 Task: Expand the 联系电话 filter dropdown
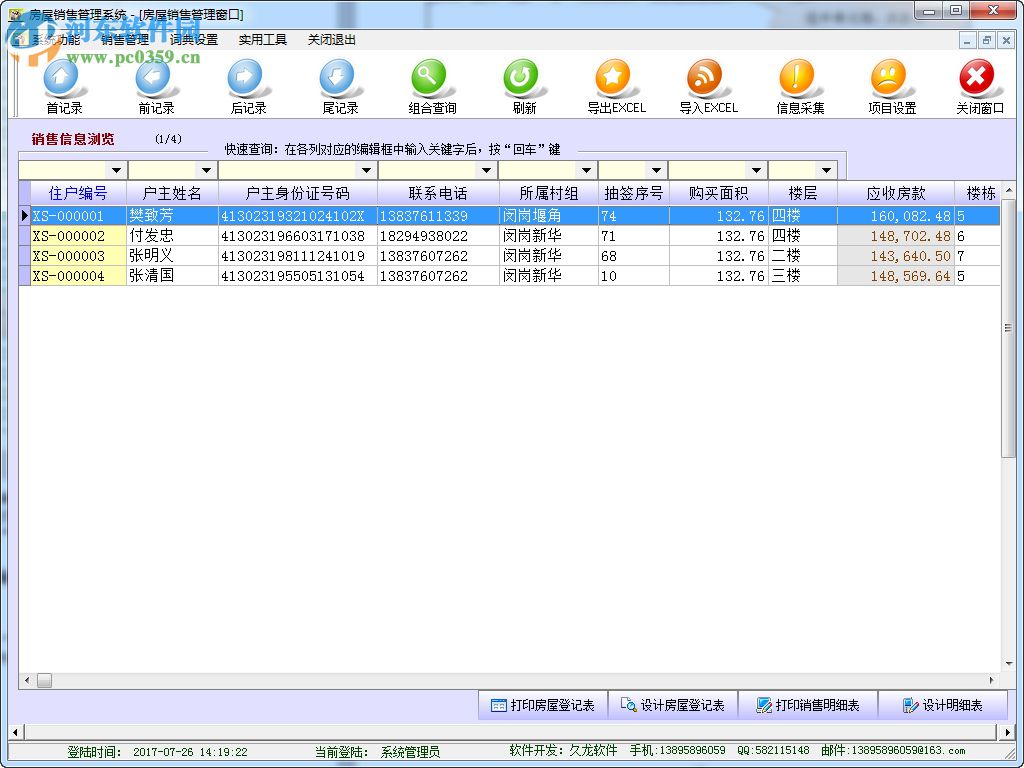[x=487, y=170]
